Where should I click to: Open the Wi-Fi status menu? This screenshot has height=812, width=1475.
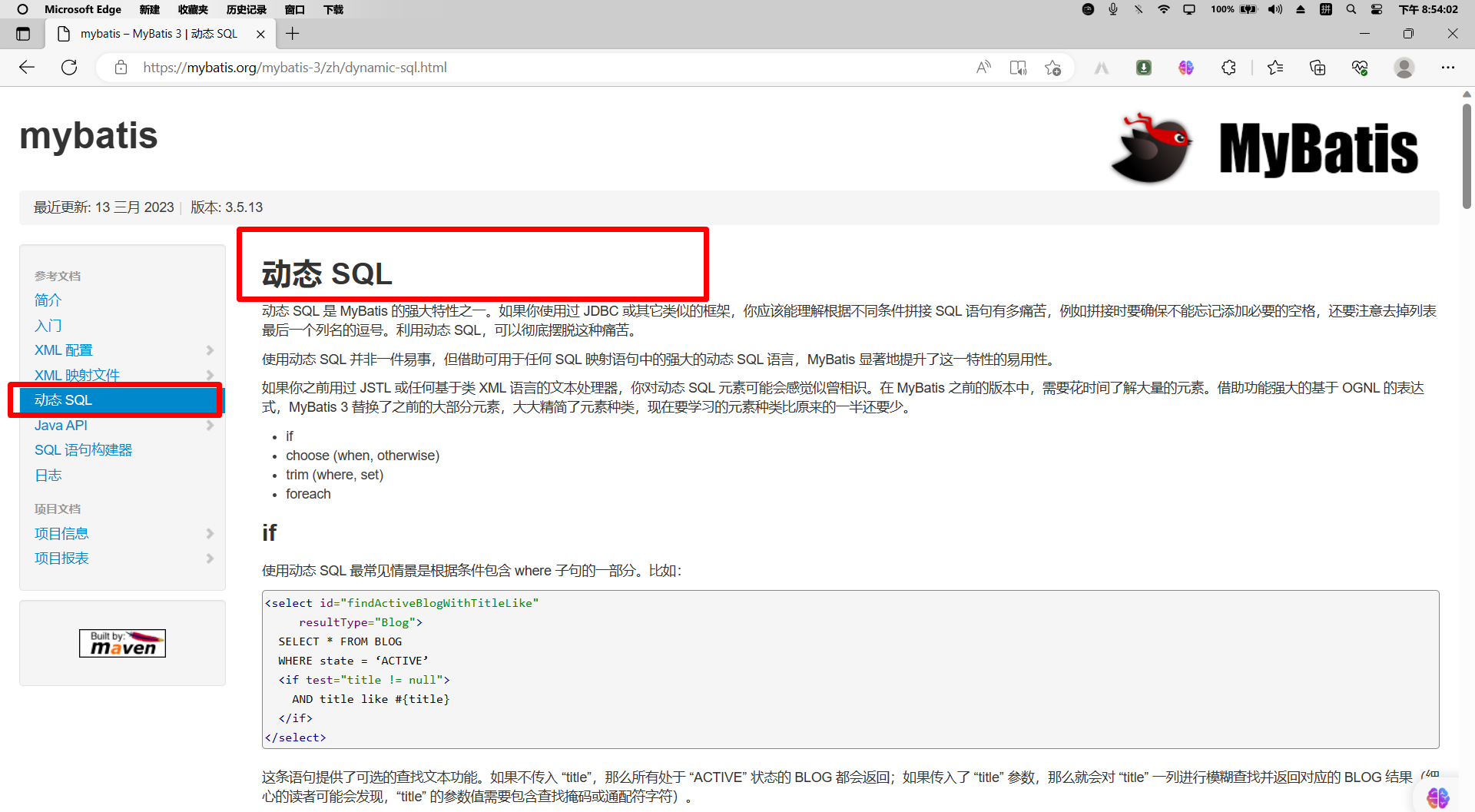tap(1164, 9)
